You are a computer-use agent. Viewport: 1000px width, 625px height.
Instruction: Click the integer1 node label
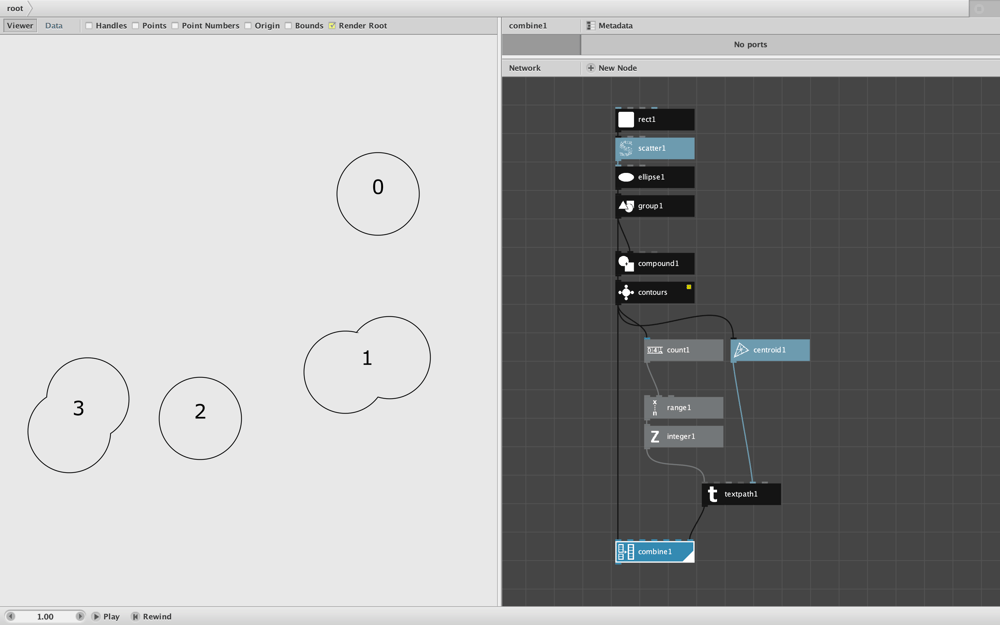pyautogui.click(x=680, y=437)
